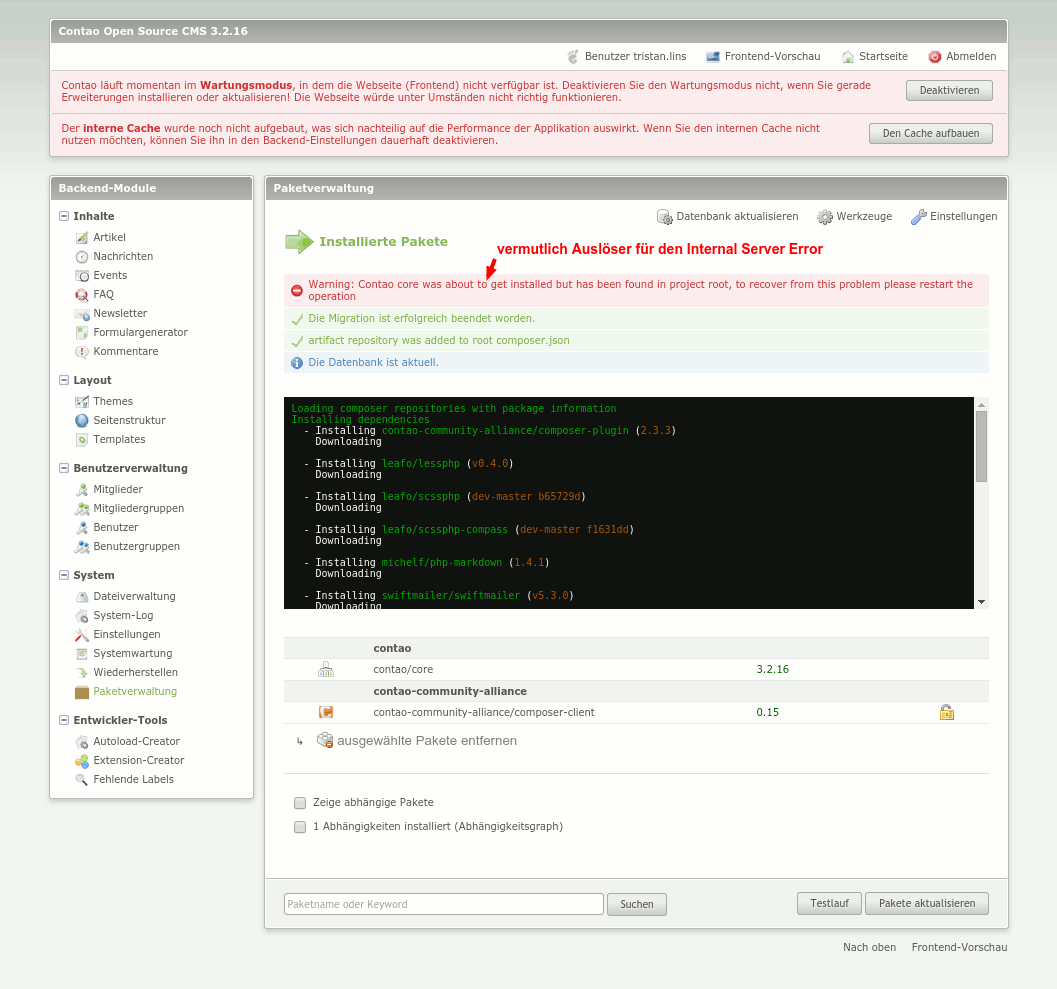Viewport: 1057px width, 989px height.
Task: Click the FAQ lifebuoy icon
Action: coord(82,295)
